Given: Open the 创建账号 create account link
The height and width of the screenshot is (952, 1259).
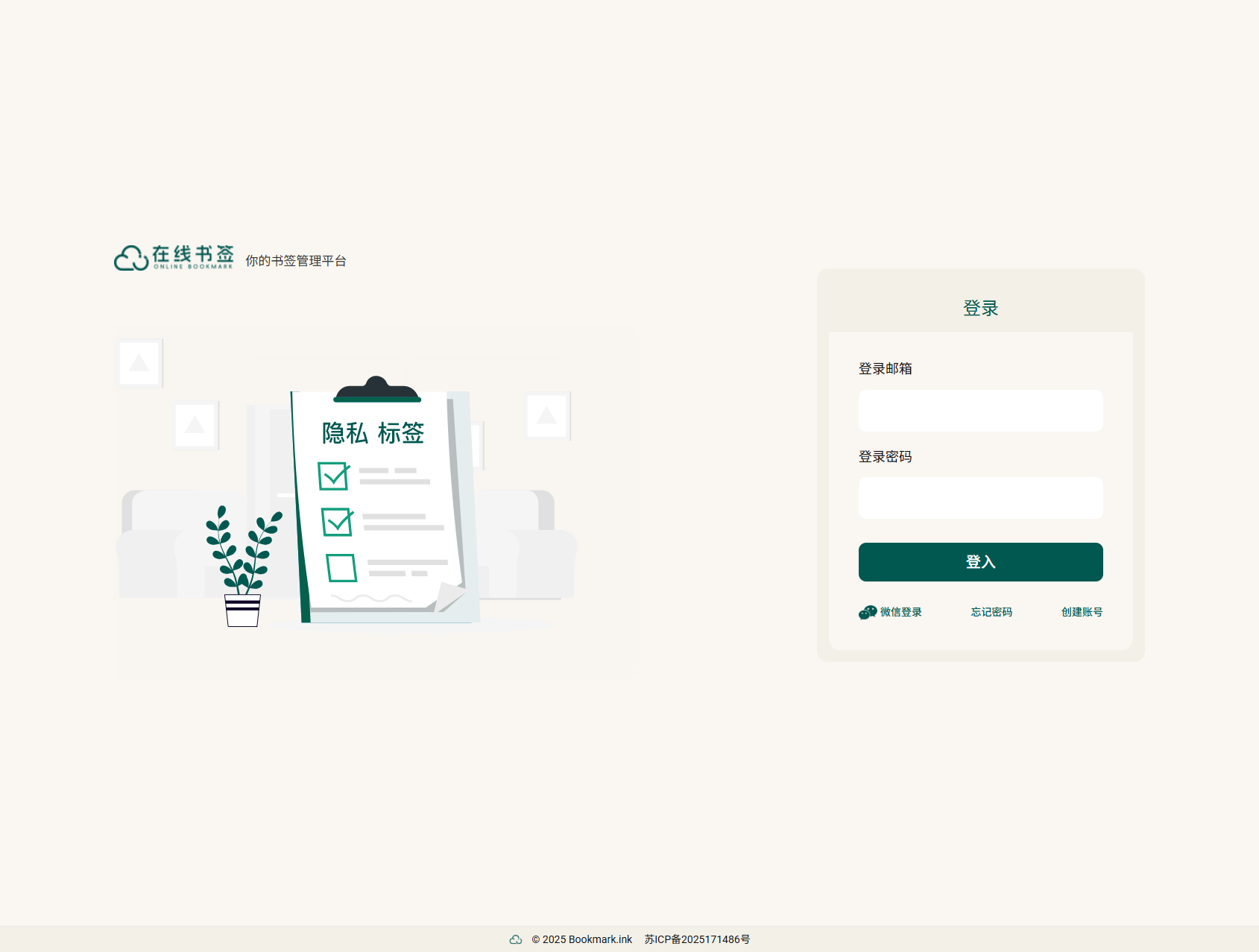Looking at the screenshot, I should click(1082, 612).
